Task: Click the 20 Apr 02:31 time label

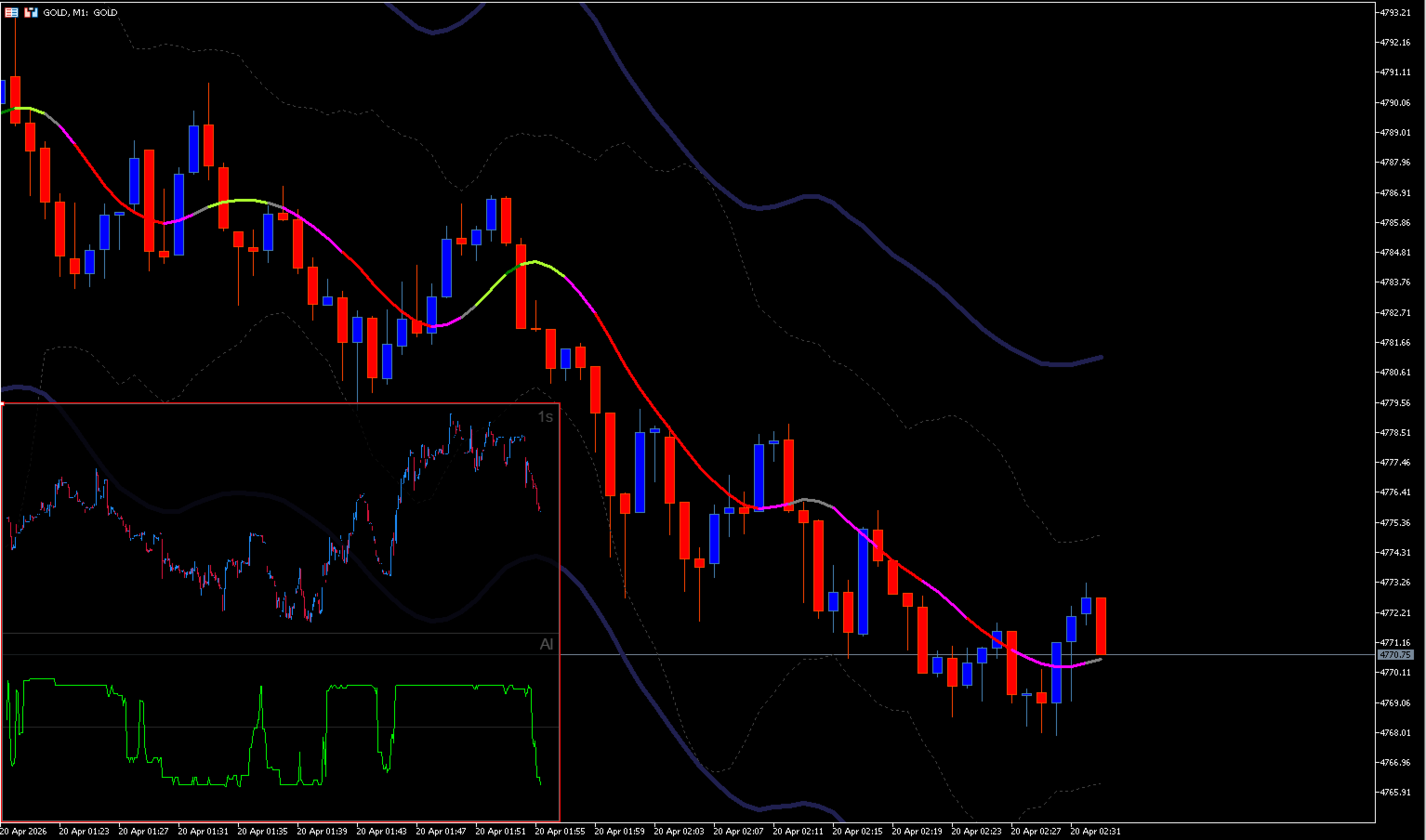Action: coord(1095,832)
